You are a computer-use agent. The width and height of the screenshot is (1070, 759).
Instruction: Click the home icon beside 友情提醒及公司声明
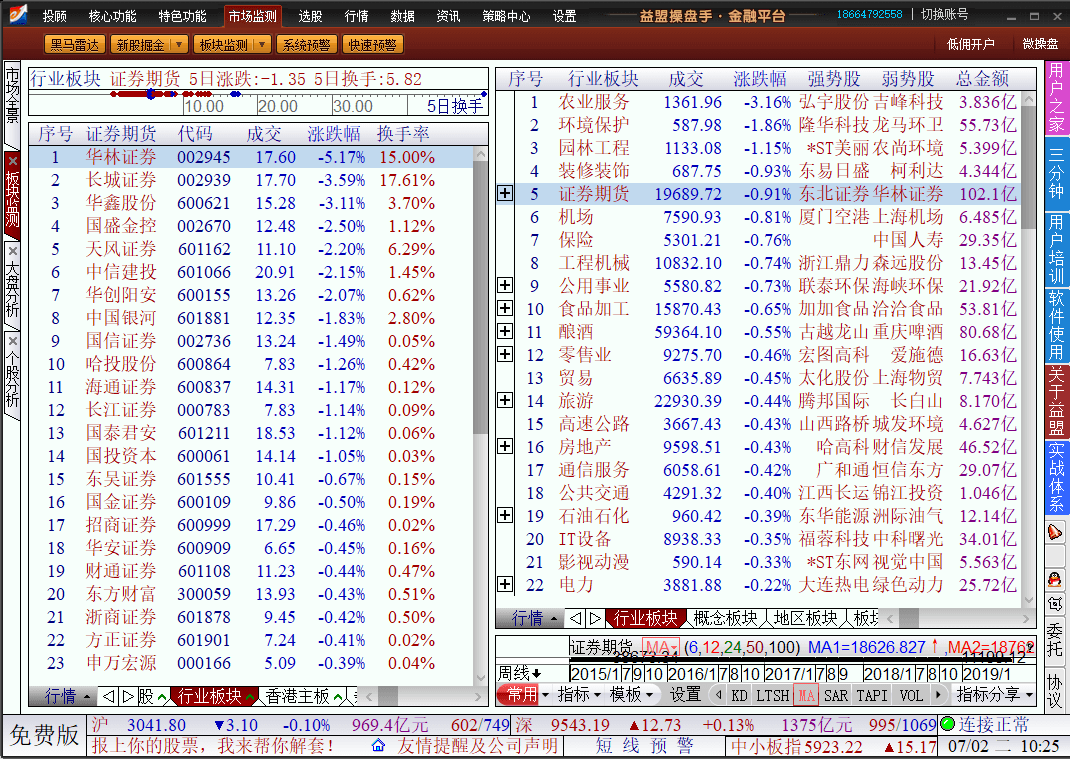click(378, 745)
